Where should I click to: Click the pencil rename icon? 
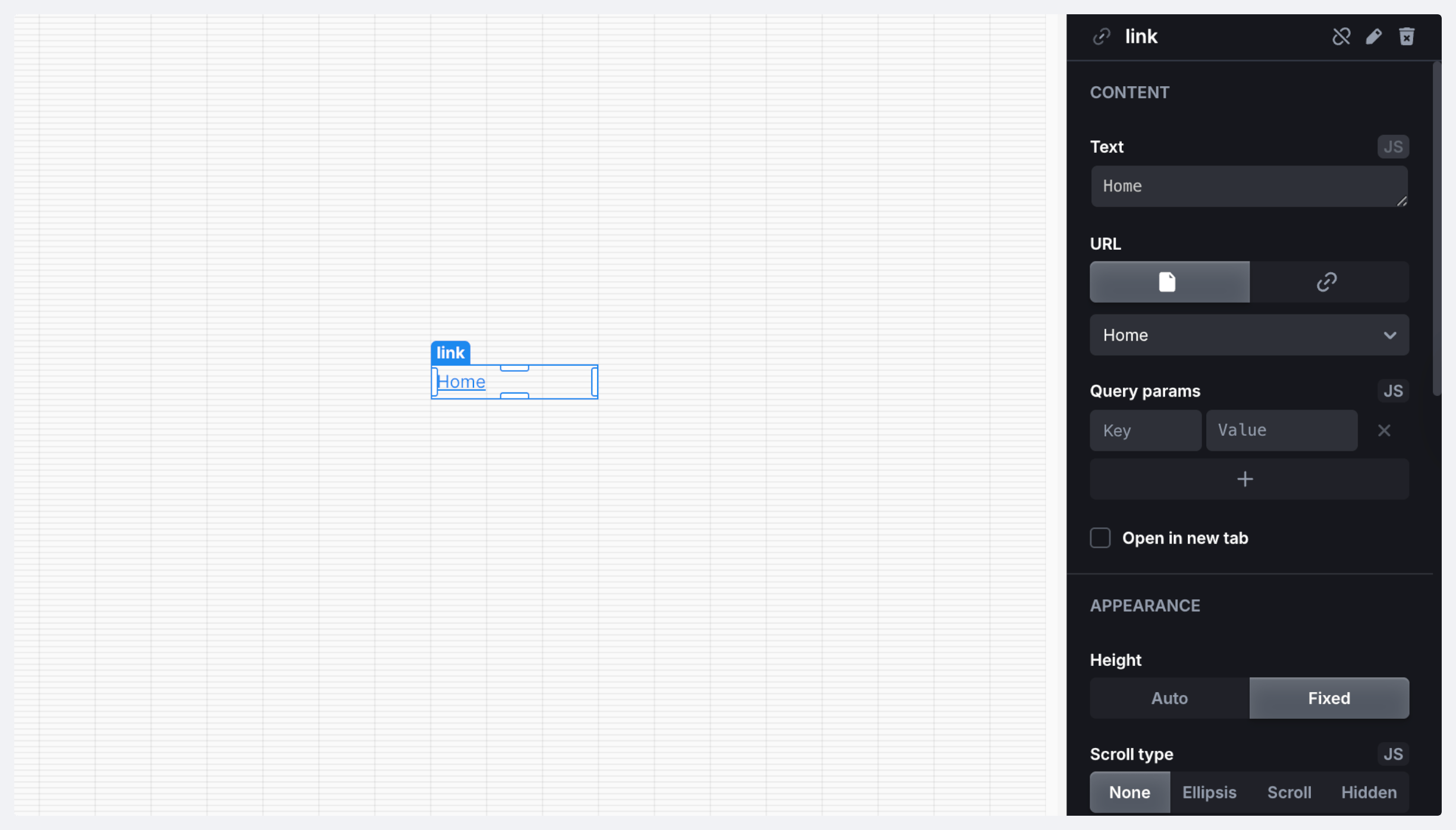tap(1374, 37)
